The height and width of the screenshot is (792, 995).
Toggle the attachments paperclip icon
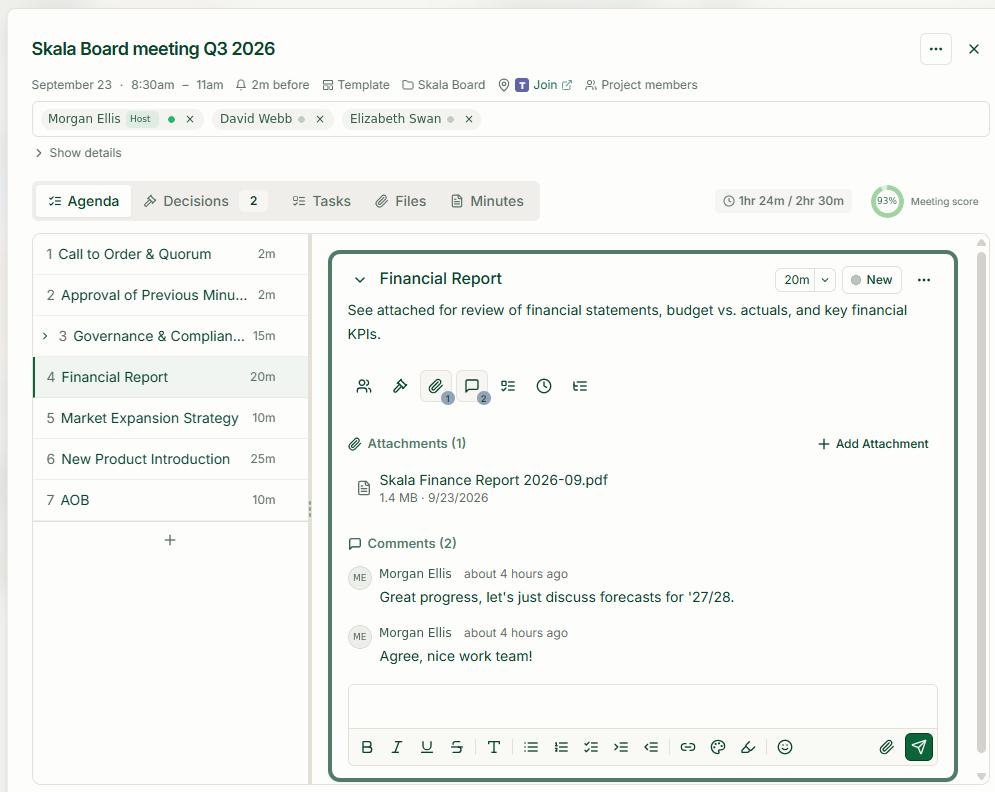click(x=436, y=386)
